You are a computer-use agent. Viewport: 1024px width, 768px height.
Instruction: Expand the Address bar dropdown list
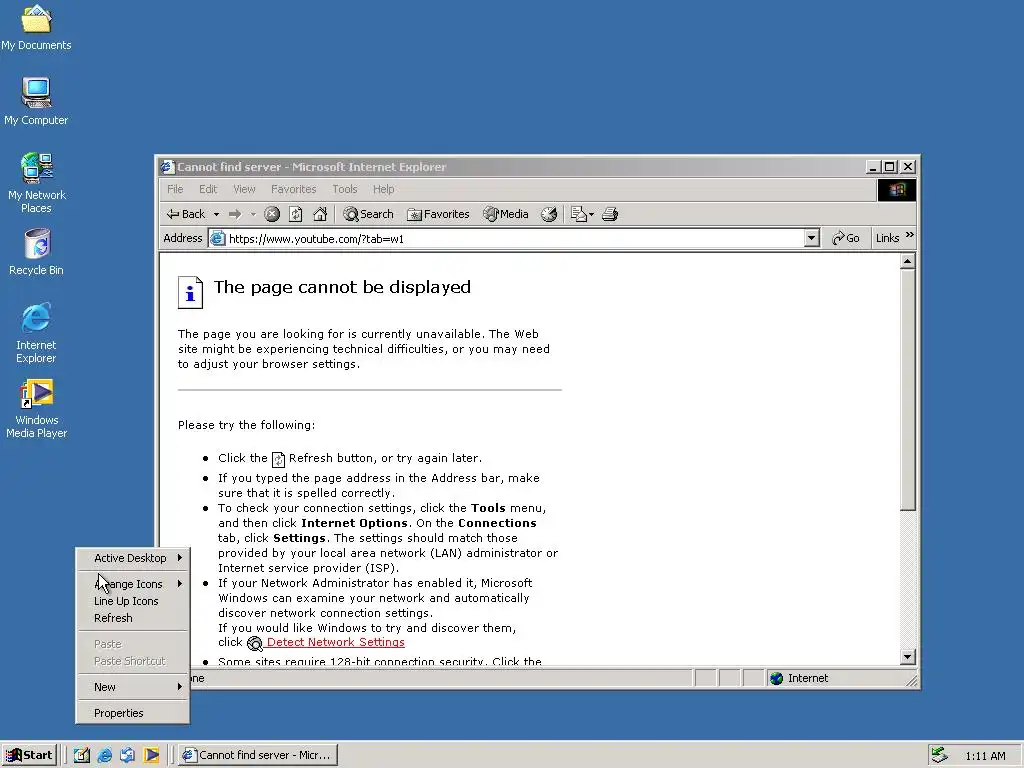pos(812,238)
